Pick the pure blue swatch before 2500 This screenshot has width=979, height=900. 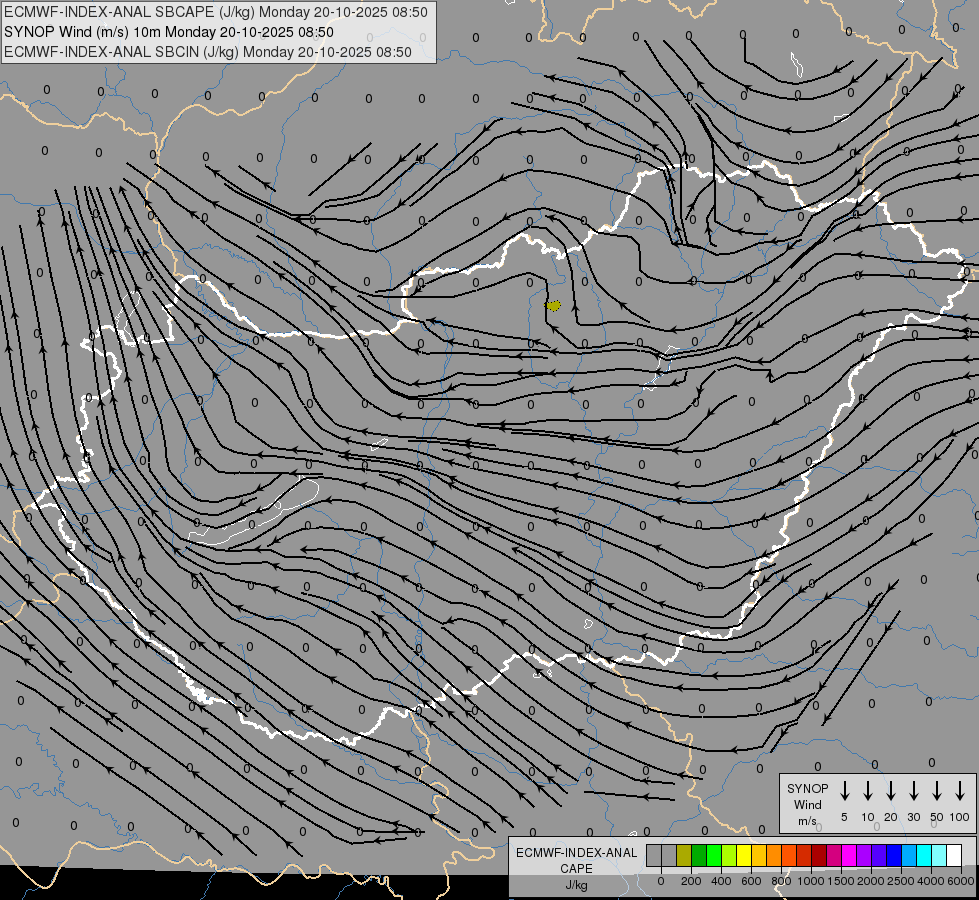pyautogui.click(x=893, y=855)
